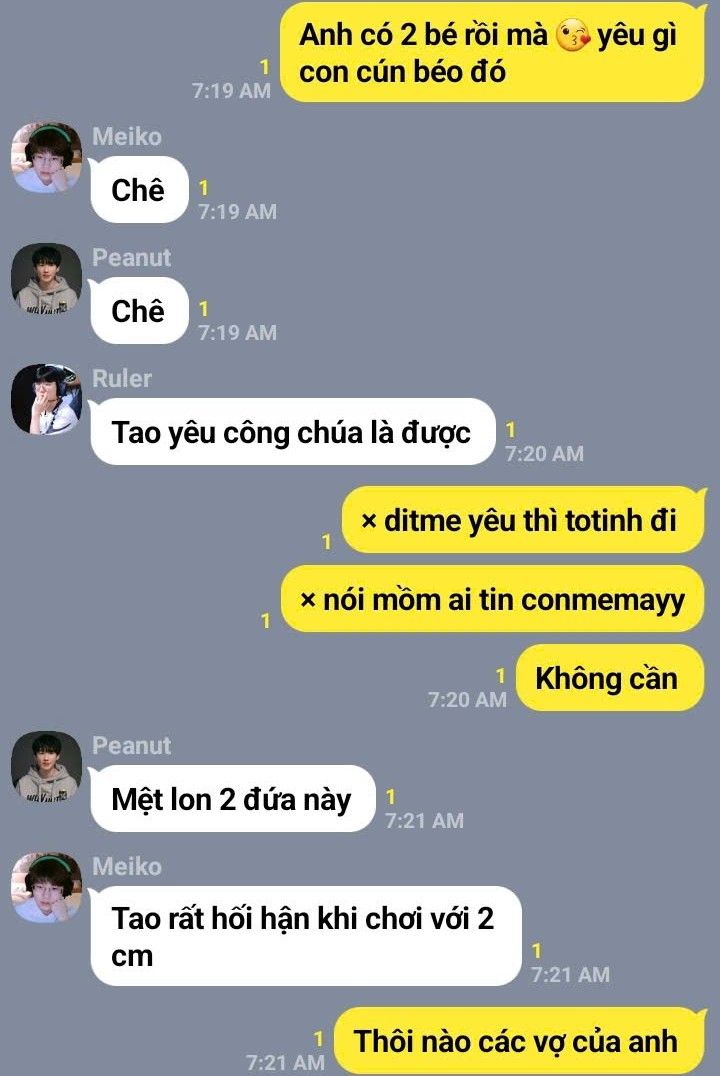This screenshot has height=1076, width=720.
Task: Tap the 'nói mồm ai tin' yellow bubble
Action: click(x=493, y=599)
